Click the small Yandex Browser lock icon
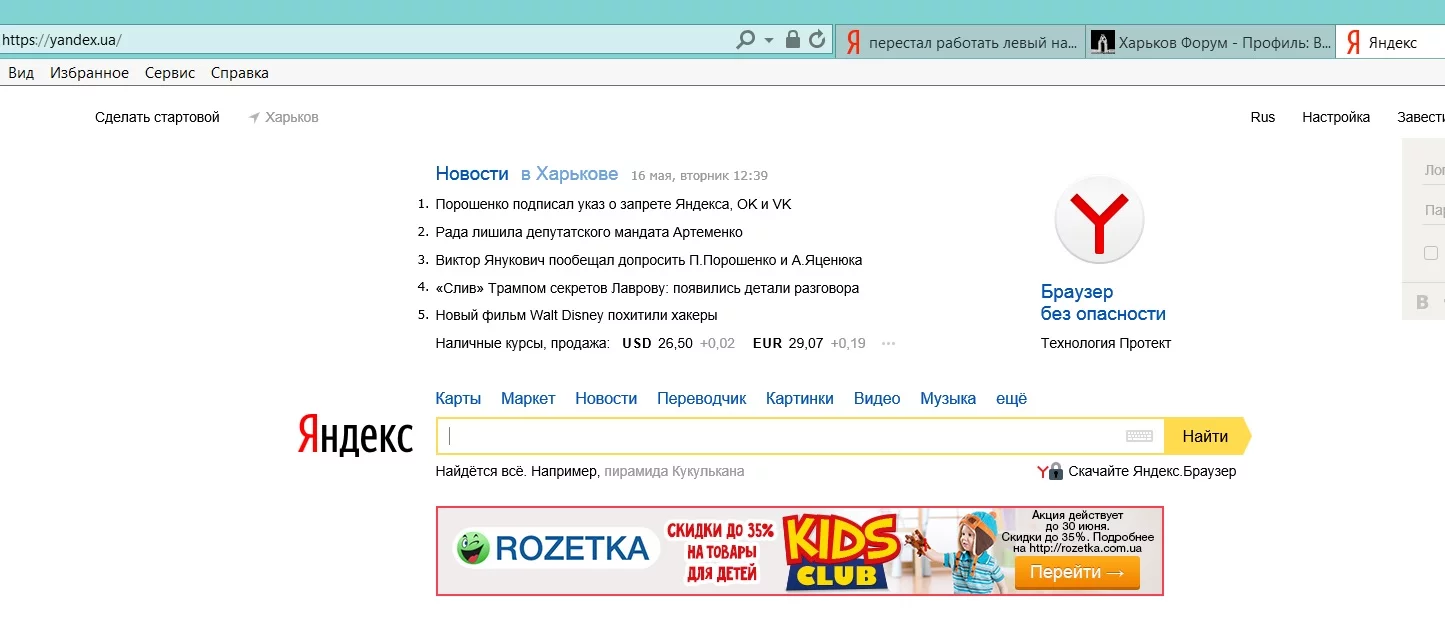Image resolution: width=1445 pixels, height=627 pixels. (x=1050, y=471)
